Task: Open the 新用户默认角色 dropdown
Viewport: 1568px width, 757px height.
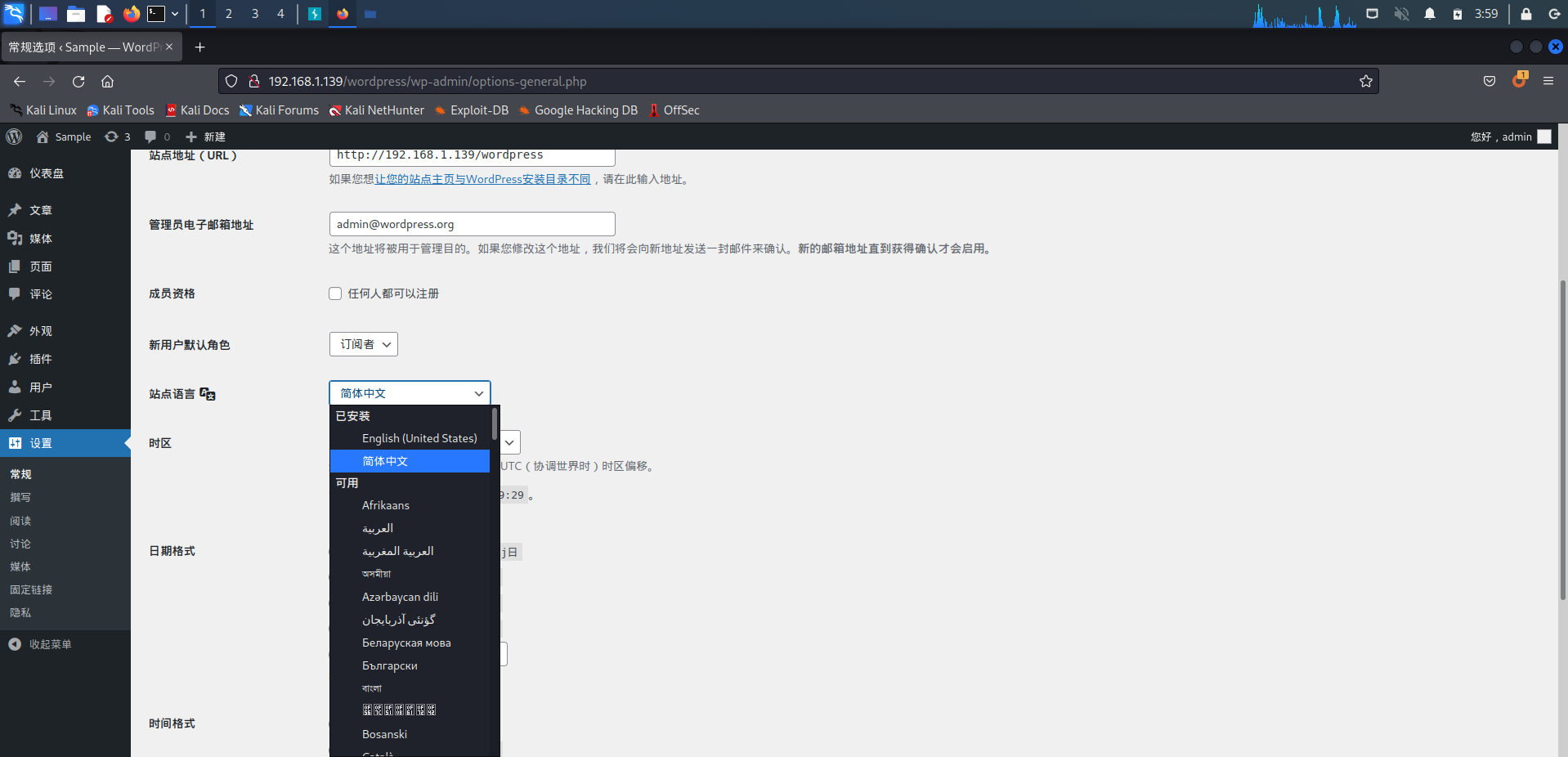Action: click(x=364, y=344)
